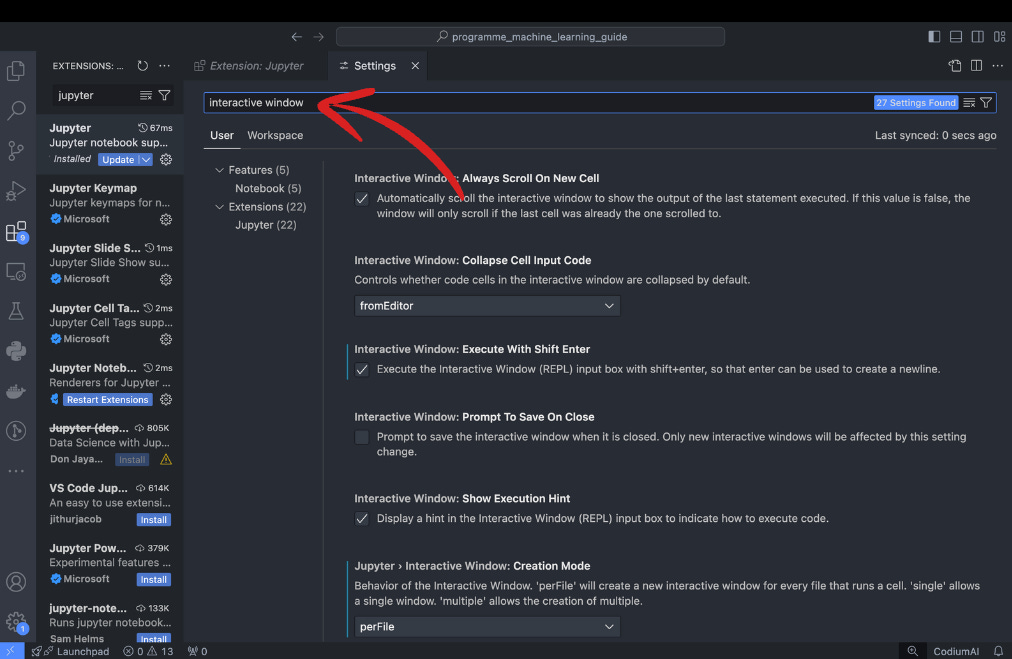Viewport: 1012px width, 659px height.
Task: Update the Jupyter extension
Action: [x=119, y=159]
